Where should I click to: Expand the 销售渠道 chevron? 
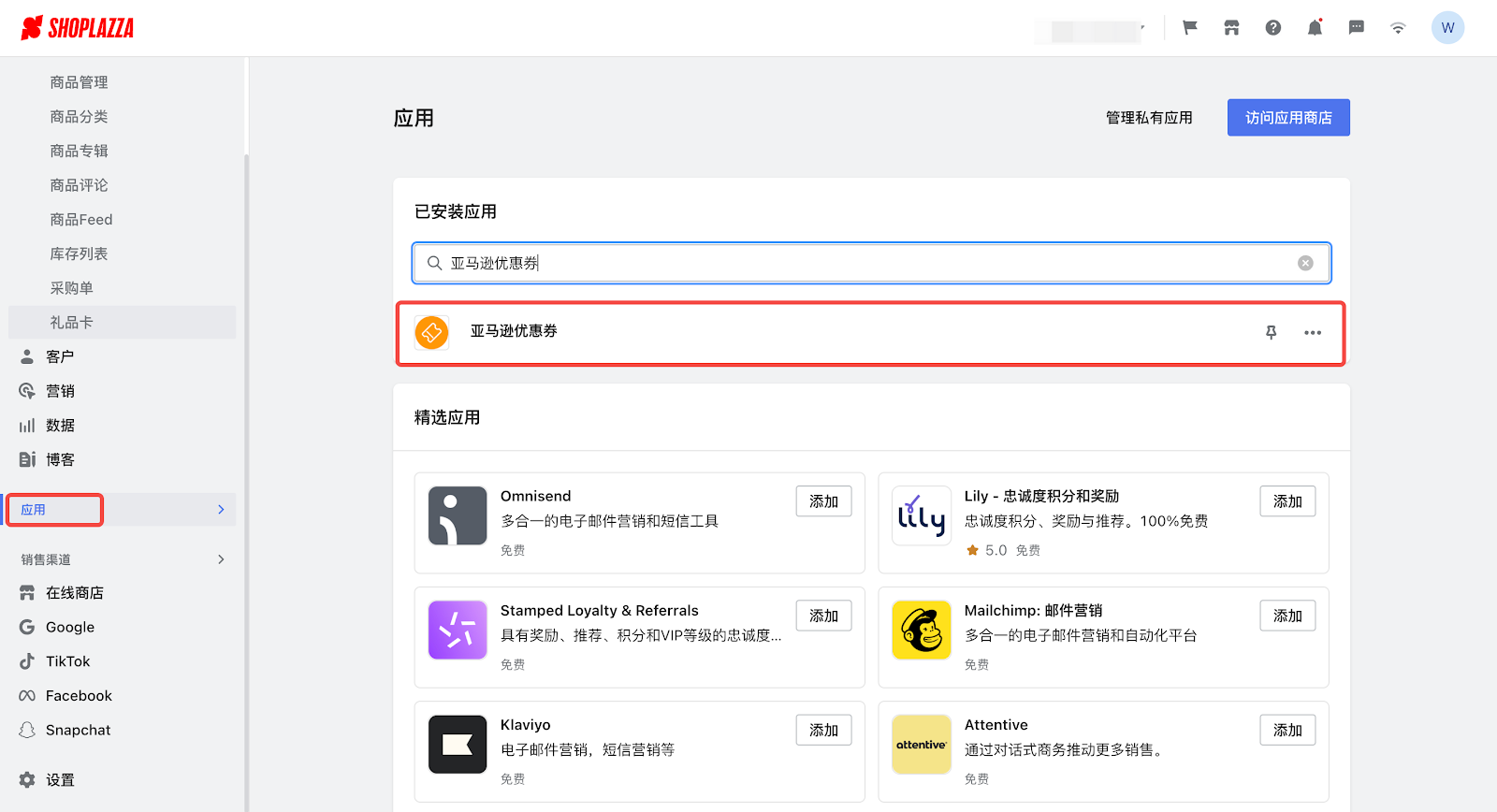coord(221,559)
